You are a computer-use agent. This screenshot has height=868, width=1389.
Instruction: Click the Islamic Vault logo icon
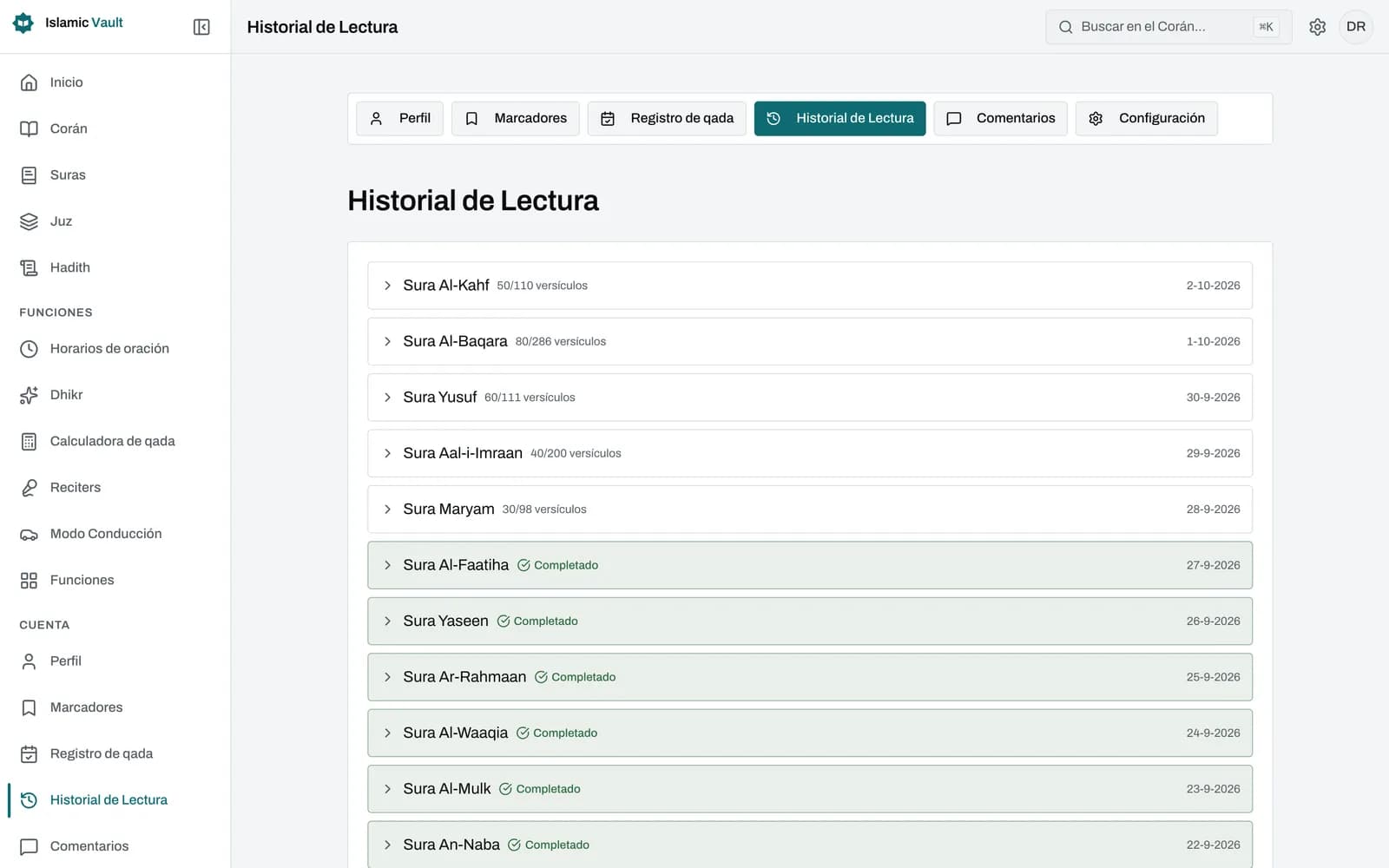click(23, 23)
